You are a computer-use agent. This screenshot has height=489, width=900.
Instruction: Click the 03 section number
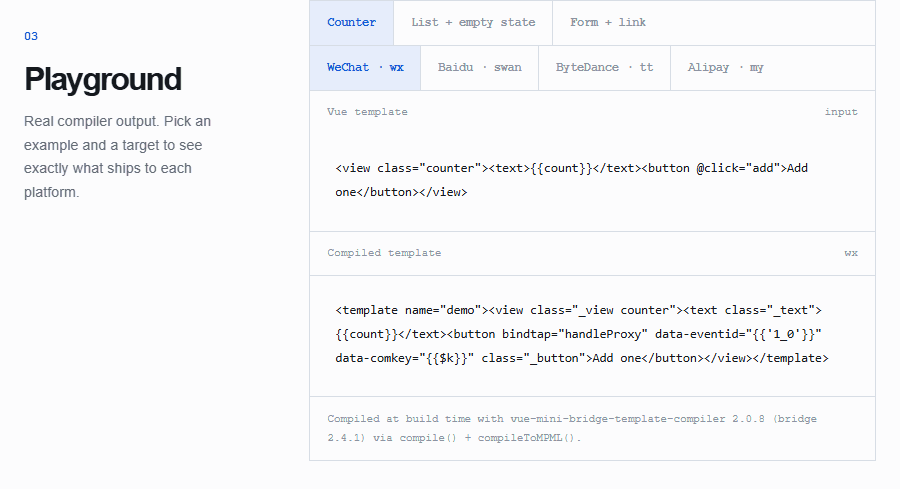tap(31, 36)
